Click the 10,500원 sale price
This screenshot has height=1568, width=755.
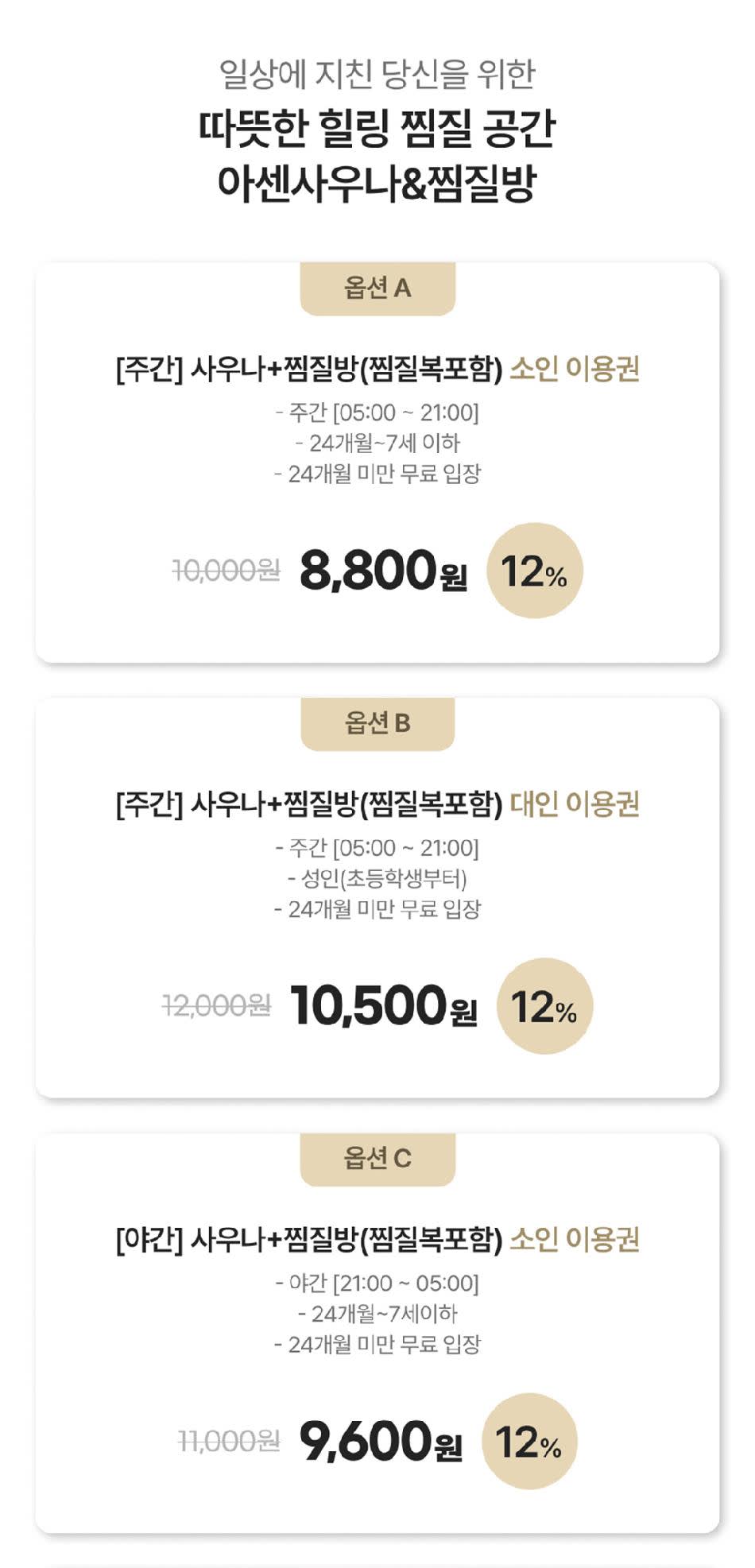pyautogui.click(x=383, y=1006)
